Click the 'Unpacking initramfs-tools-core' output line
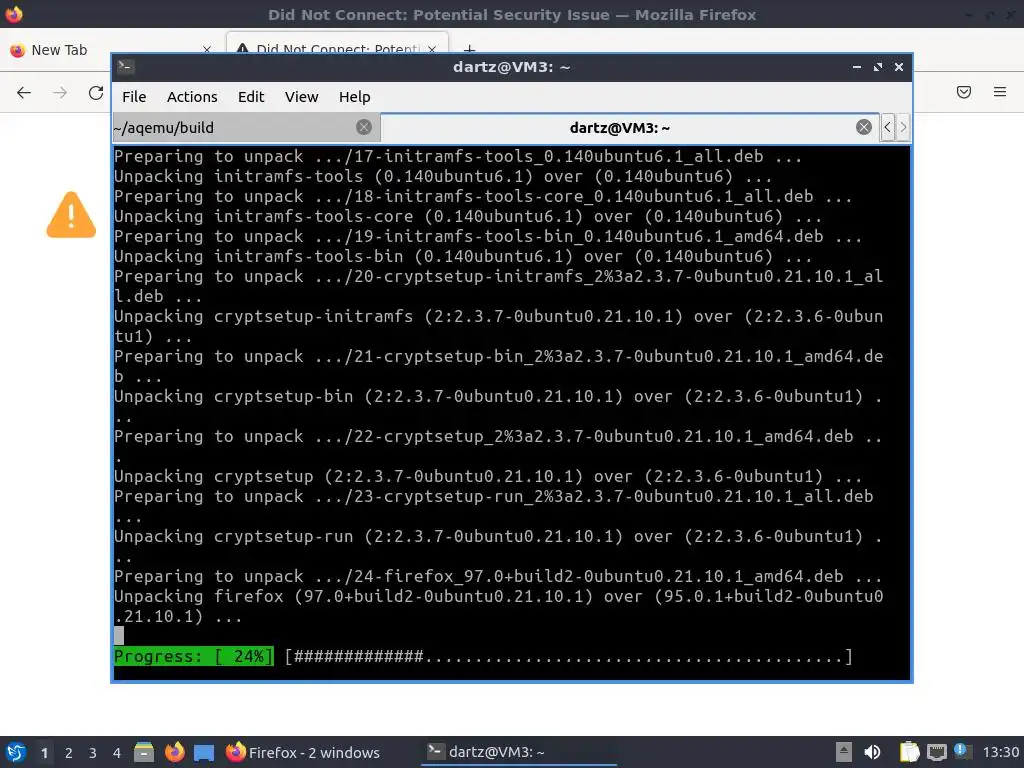This screenshot has width=1024, height=768. coord(468,216)
